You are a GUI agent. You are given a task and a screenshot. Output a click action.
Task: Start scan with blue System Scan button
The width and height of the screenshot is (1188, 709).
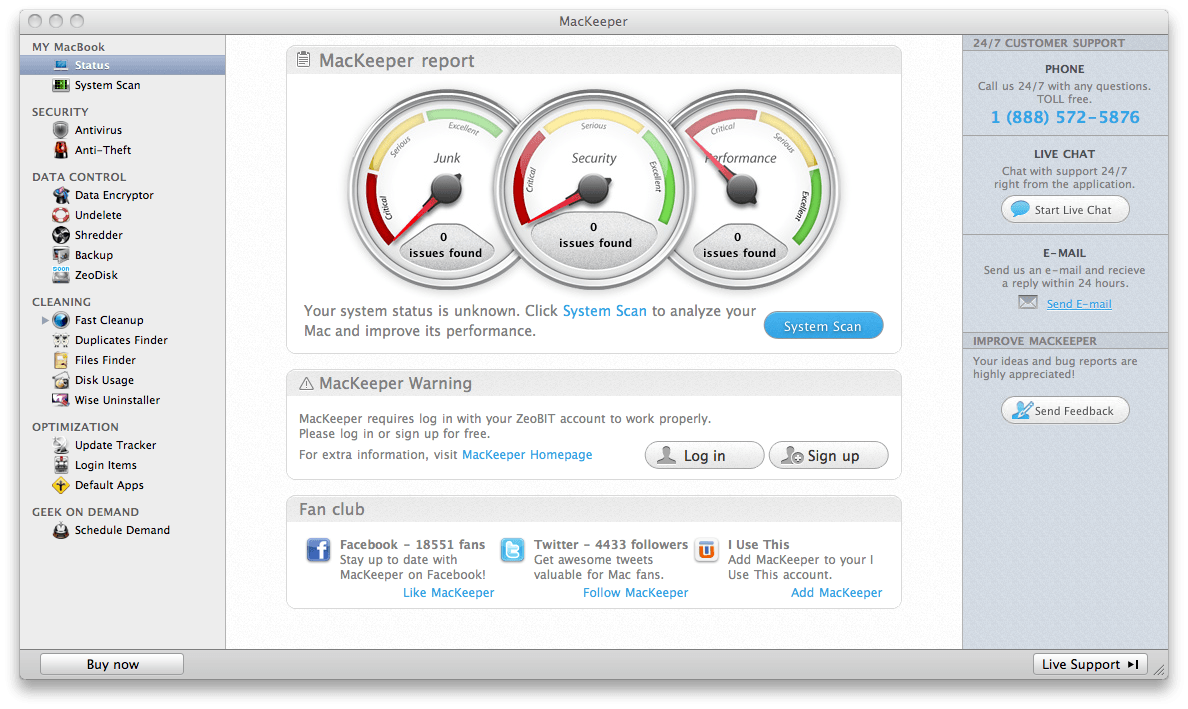tap(823, 326)
